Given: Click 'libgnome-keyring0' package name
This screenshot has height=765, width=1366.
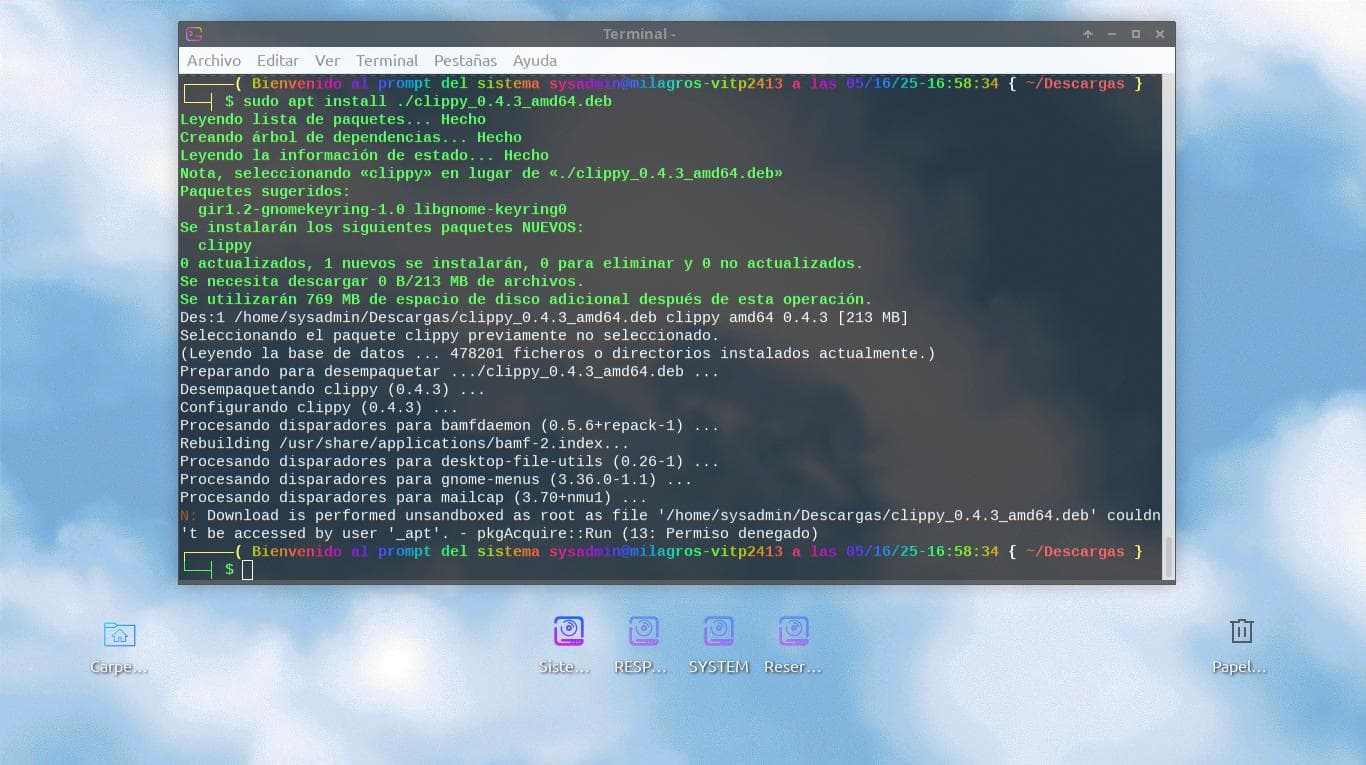Looking at the screenshot, I should pos(490,209).
